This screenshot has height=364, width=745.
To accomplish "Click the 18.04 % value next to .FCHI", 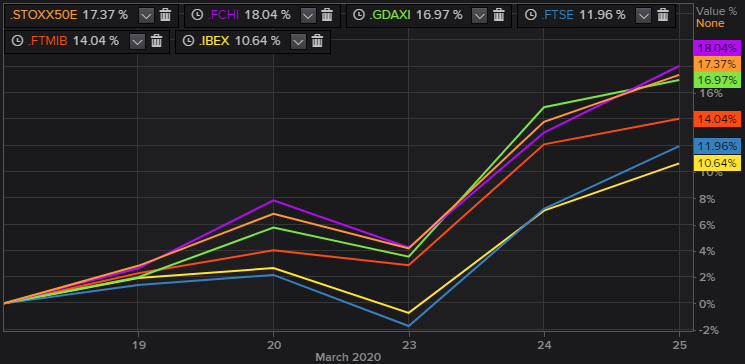I will coord(267,15).
